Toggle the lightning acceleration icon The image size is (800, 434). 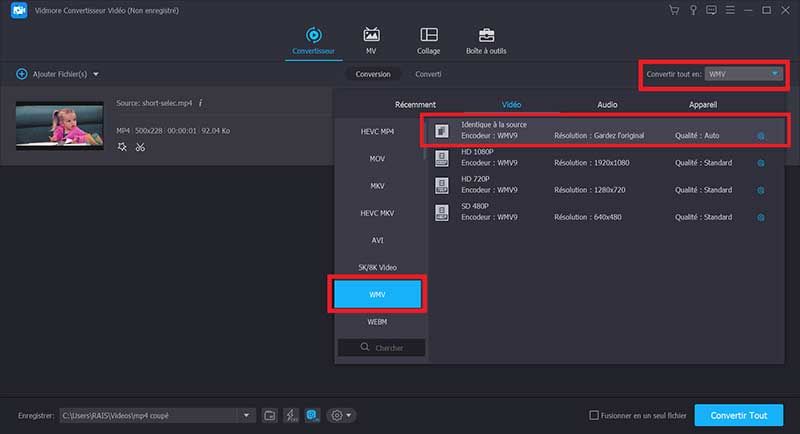291,415
